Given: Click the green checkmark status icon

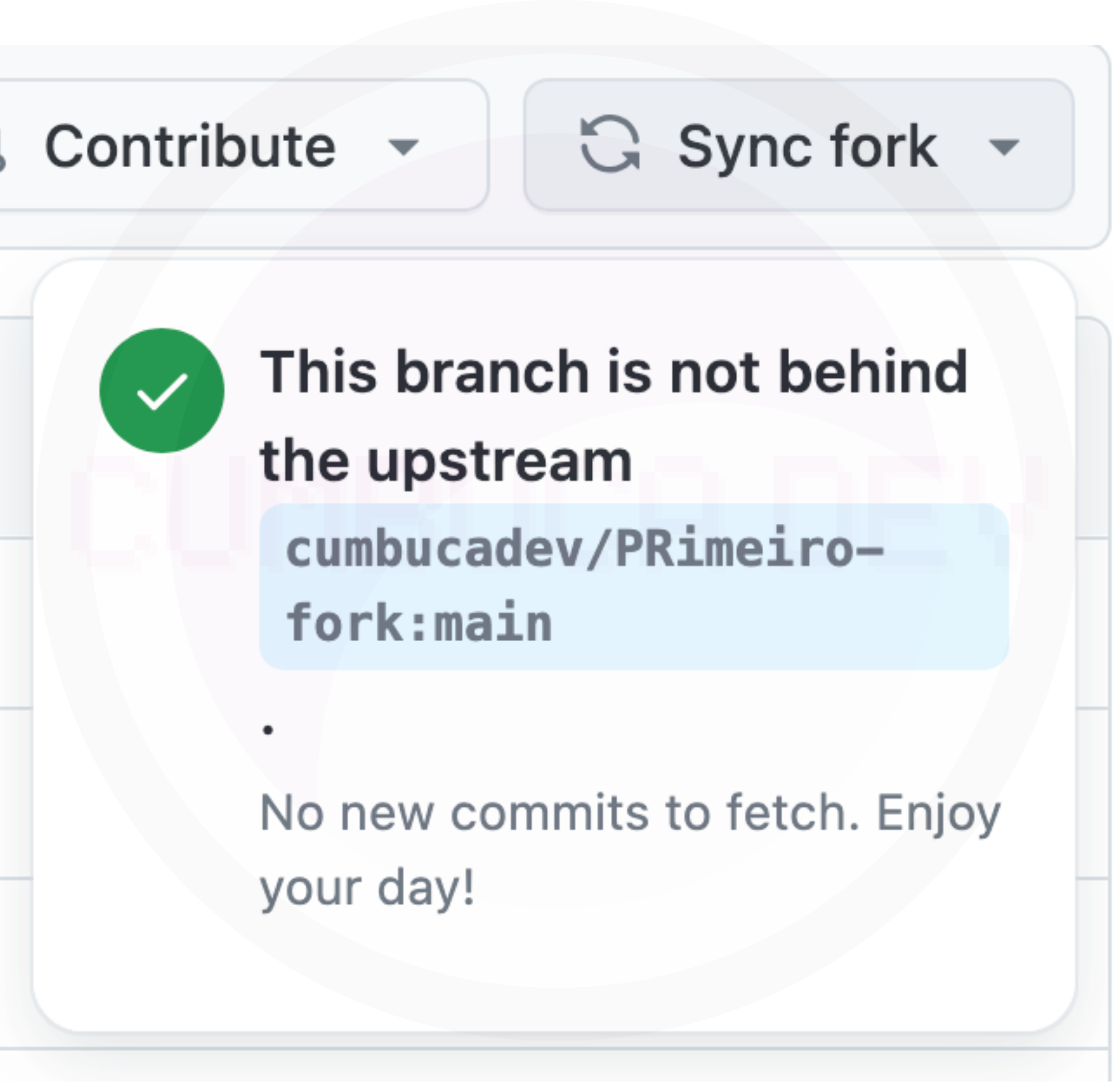Looking at the screenshot, I should [162, 391].
